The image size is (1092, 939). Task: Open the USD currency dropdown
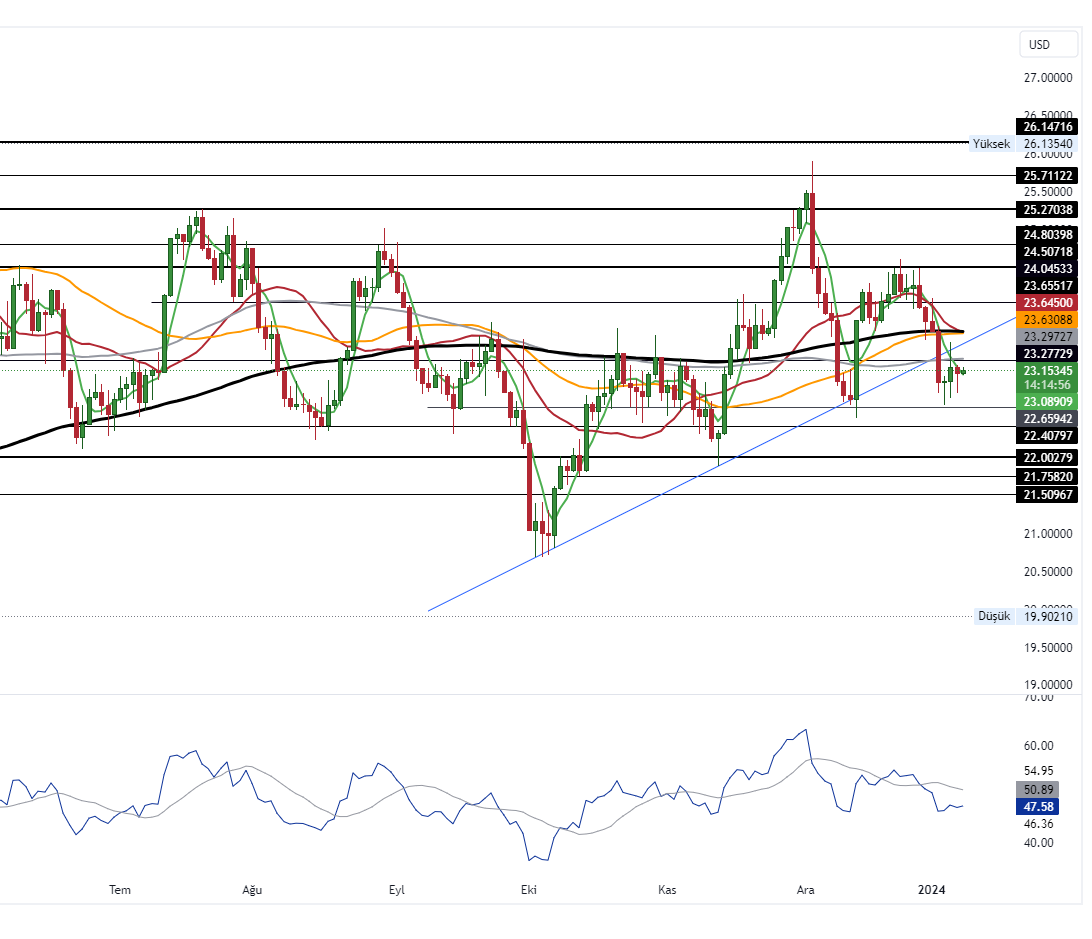(1039, 44)
